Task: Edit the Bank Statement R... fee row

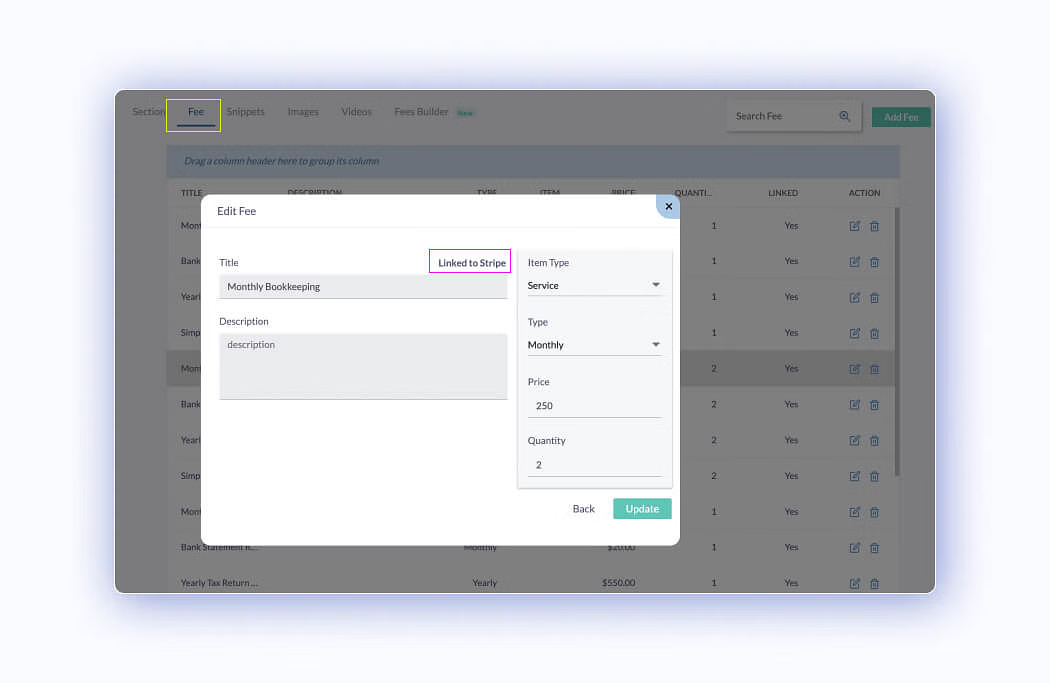Action: [854, 548]
